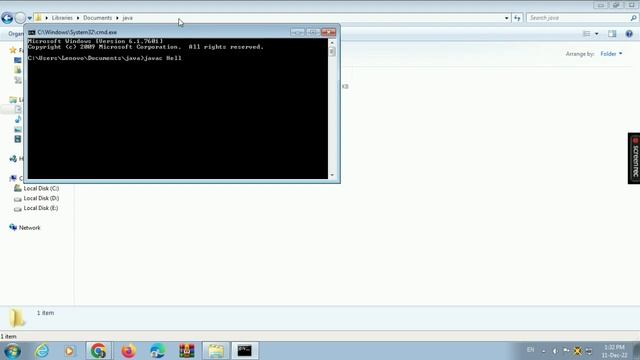Click the Favorites star icon
The height and width of the screenshot is (360, 640).
(x=13, y=50)
